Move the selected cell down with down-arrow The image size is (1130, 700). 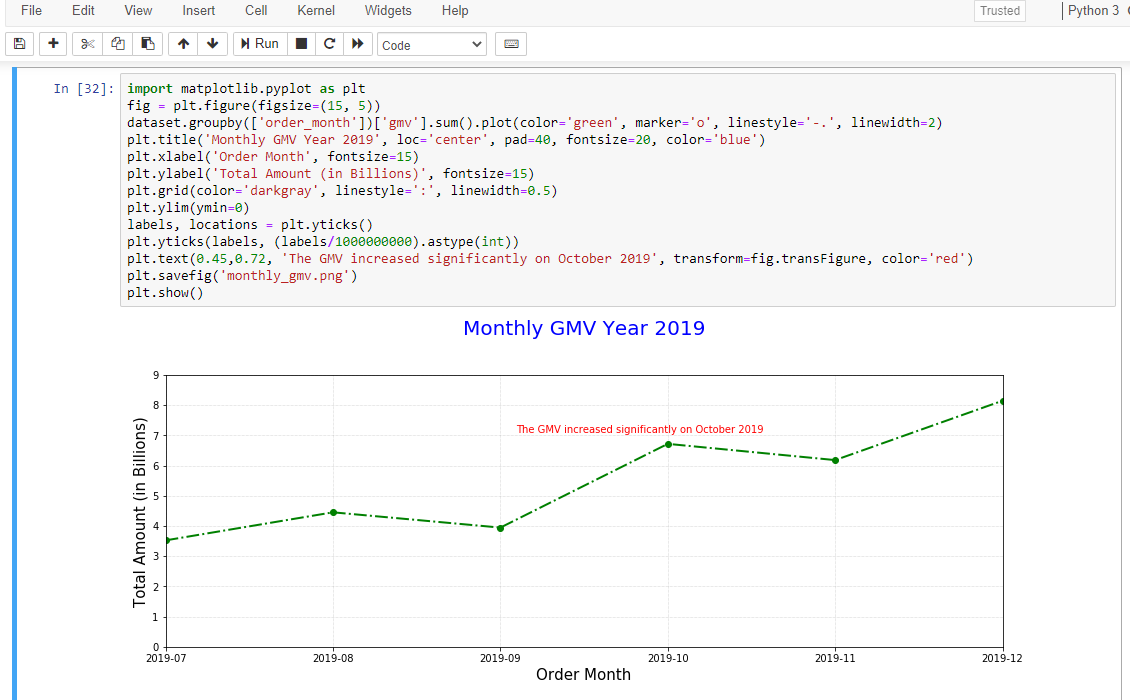212,43
